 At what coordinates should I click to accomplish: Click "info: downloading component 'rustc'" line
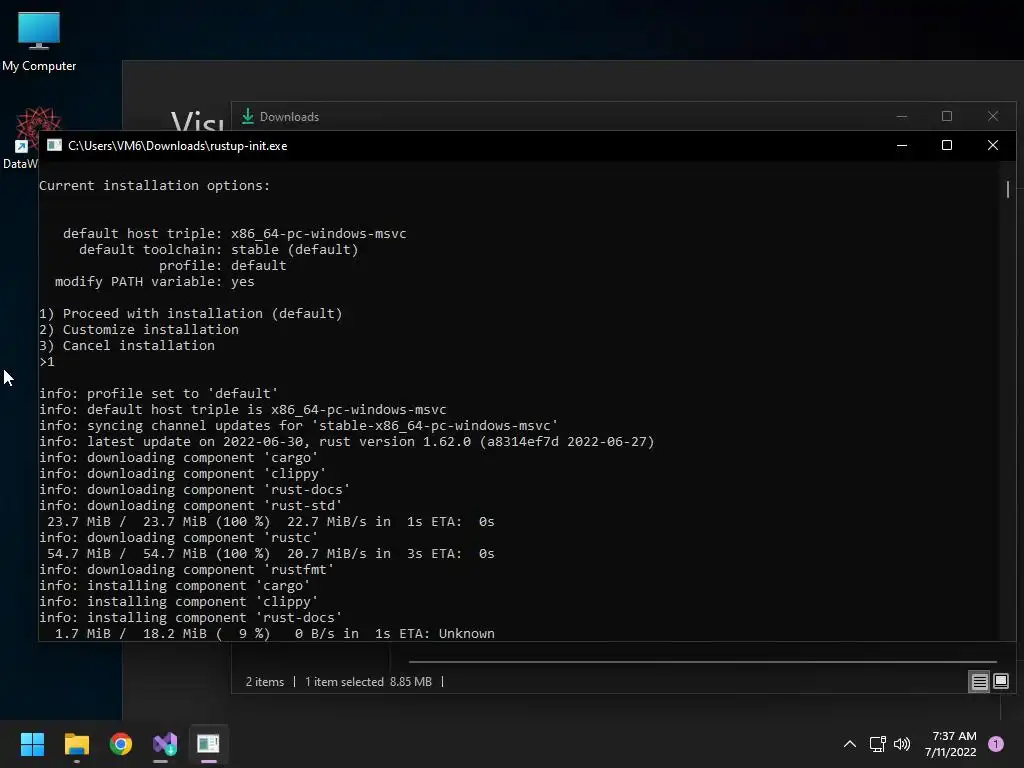pos(178,537)
